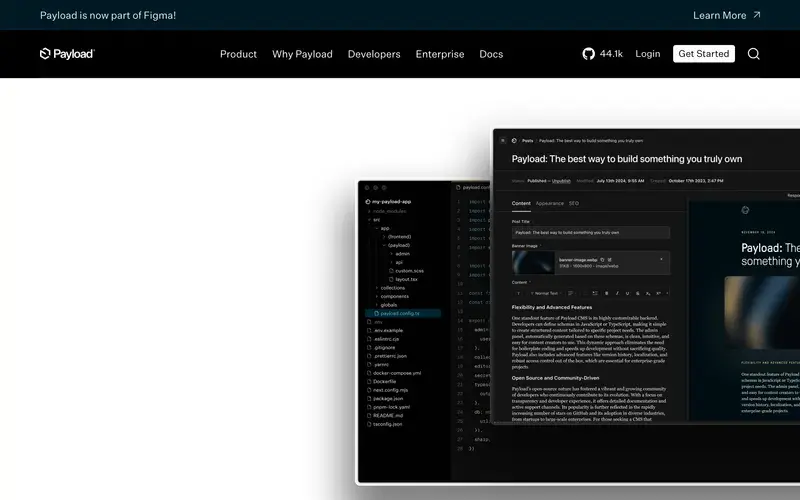
Task: Click the Payload logo in the navbar
Action: coord(67,54)
